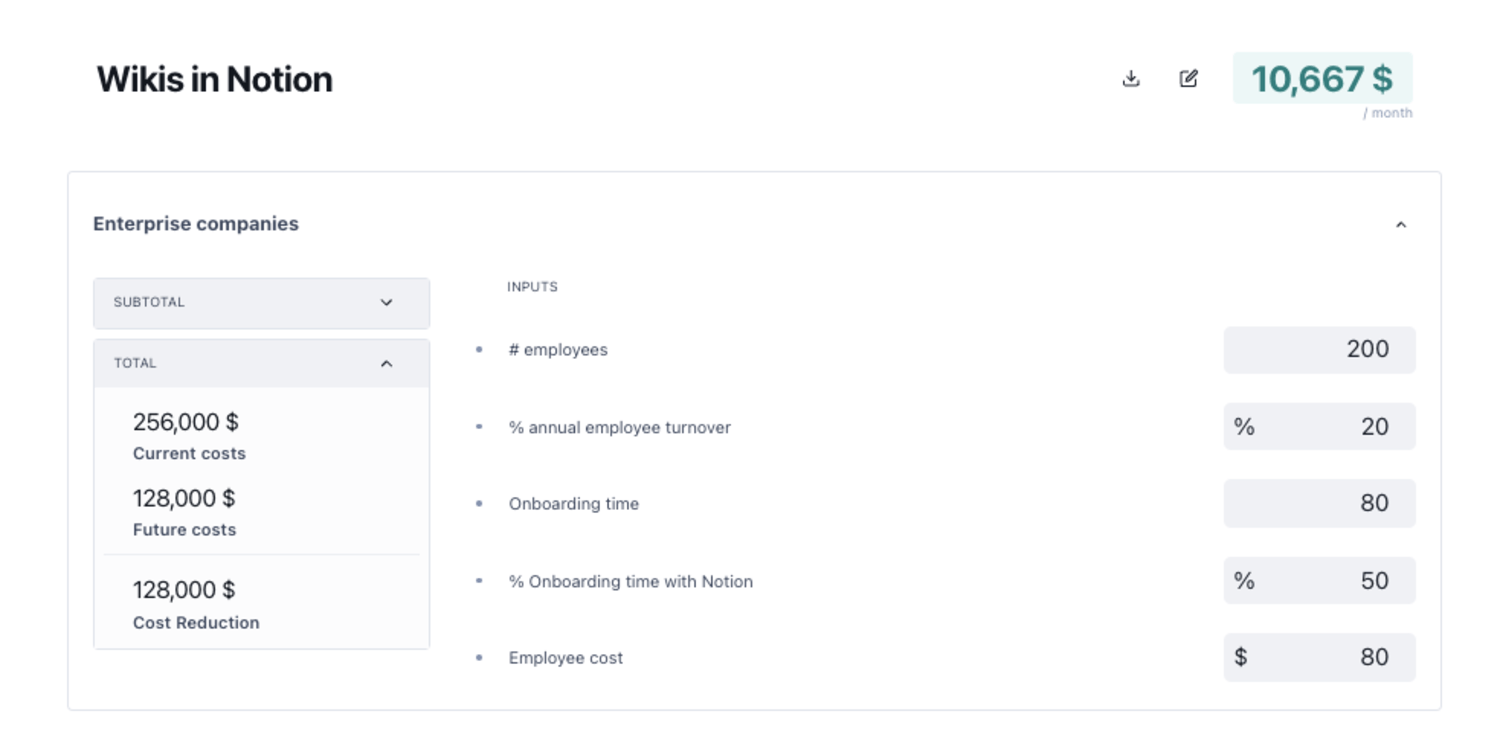Click the 256,000 $ Current costs value
The width and height of the screenshot is (1500, 746).
(x=186, y=422)
